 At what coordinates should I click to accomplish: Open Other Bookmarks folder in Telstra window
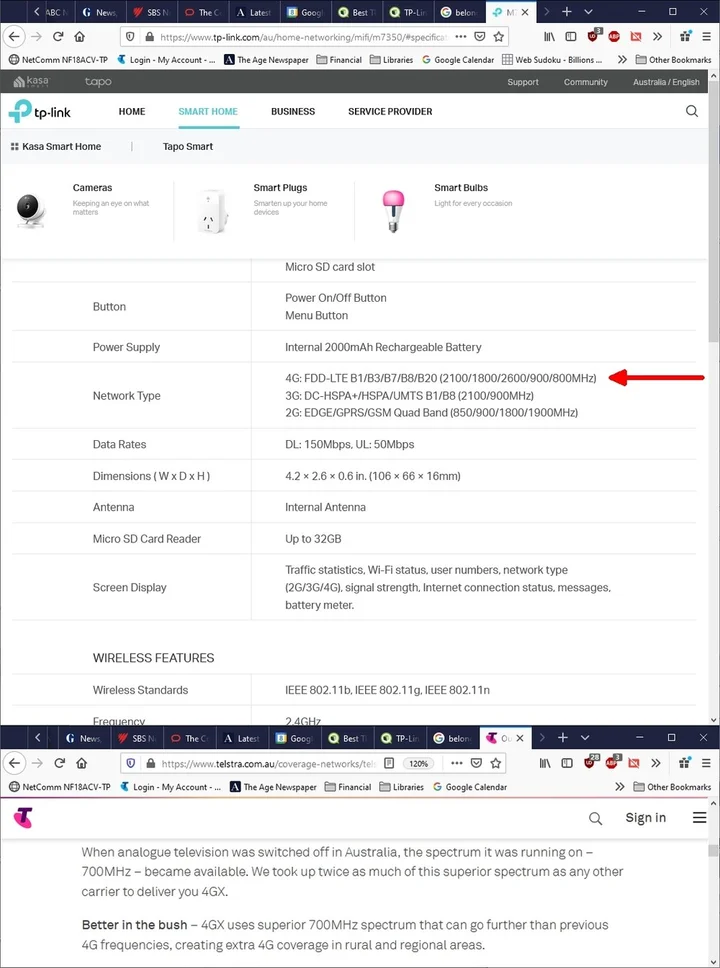673,786
